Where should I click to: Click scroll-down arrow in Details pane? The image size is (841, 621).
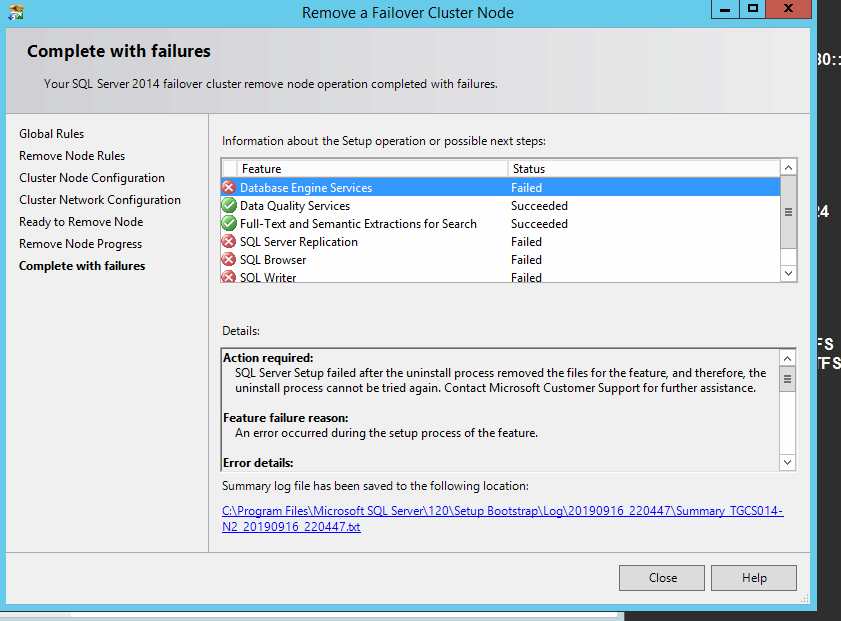click(787, 461)
